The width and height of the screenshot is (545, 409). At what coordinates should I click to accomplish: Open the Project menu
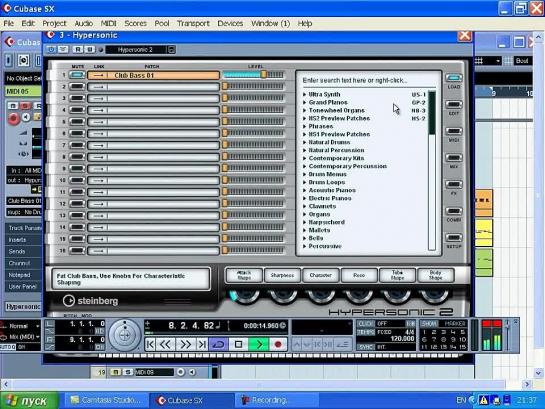(54, 23)
